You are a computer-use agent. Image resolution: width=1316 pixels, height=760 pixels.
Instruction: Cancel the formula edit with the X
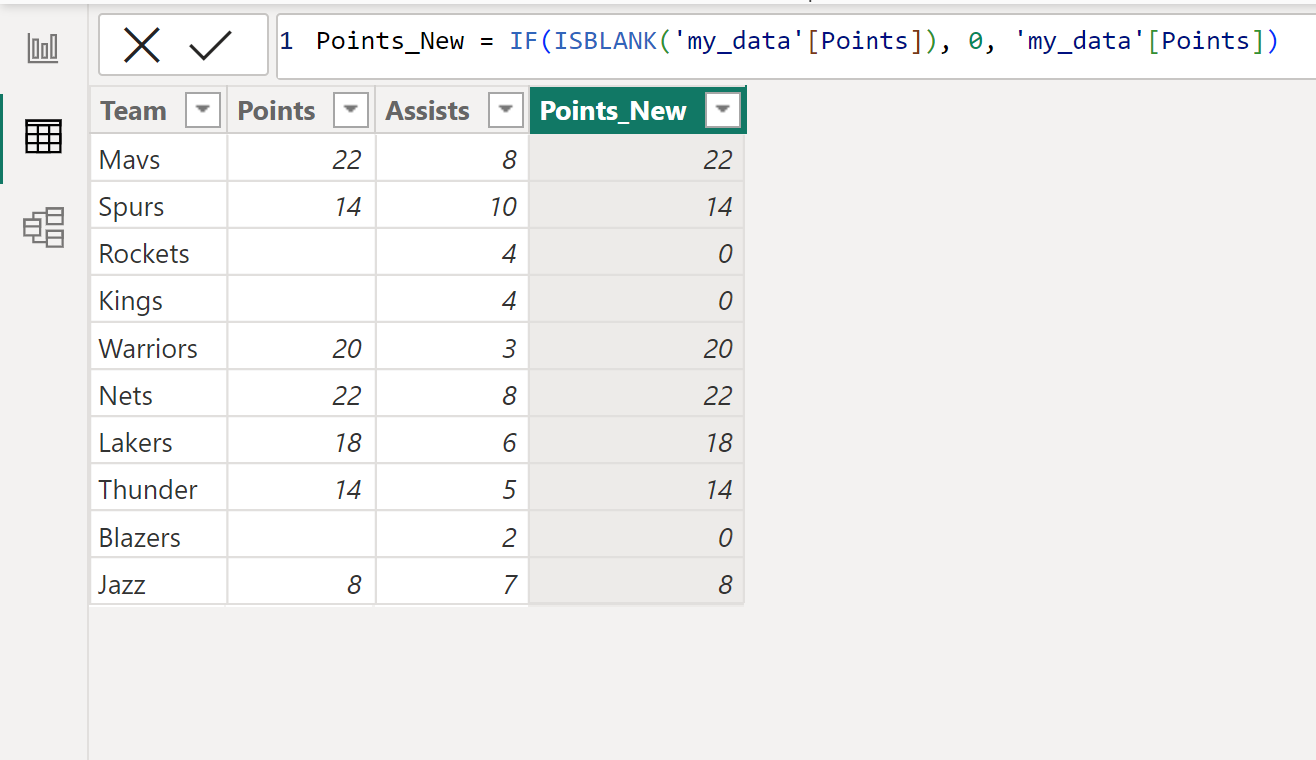(x=143, y=44)
